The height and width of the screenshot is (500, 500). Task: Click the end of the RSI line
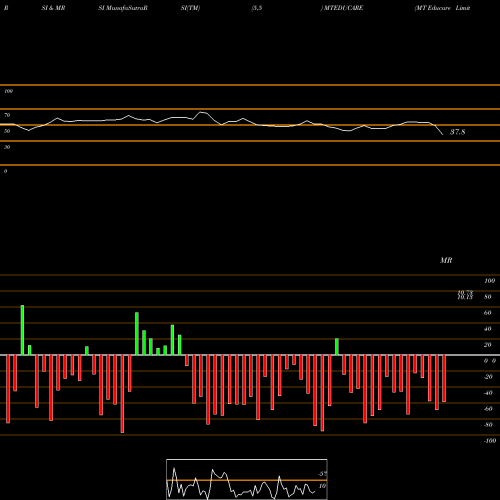[443, 134]
